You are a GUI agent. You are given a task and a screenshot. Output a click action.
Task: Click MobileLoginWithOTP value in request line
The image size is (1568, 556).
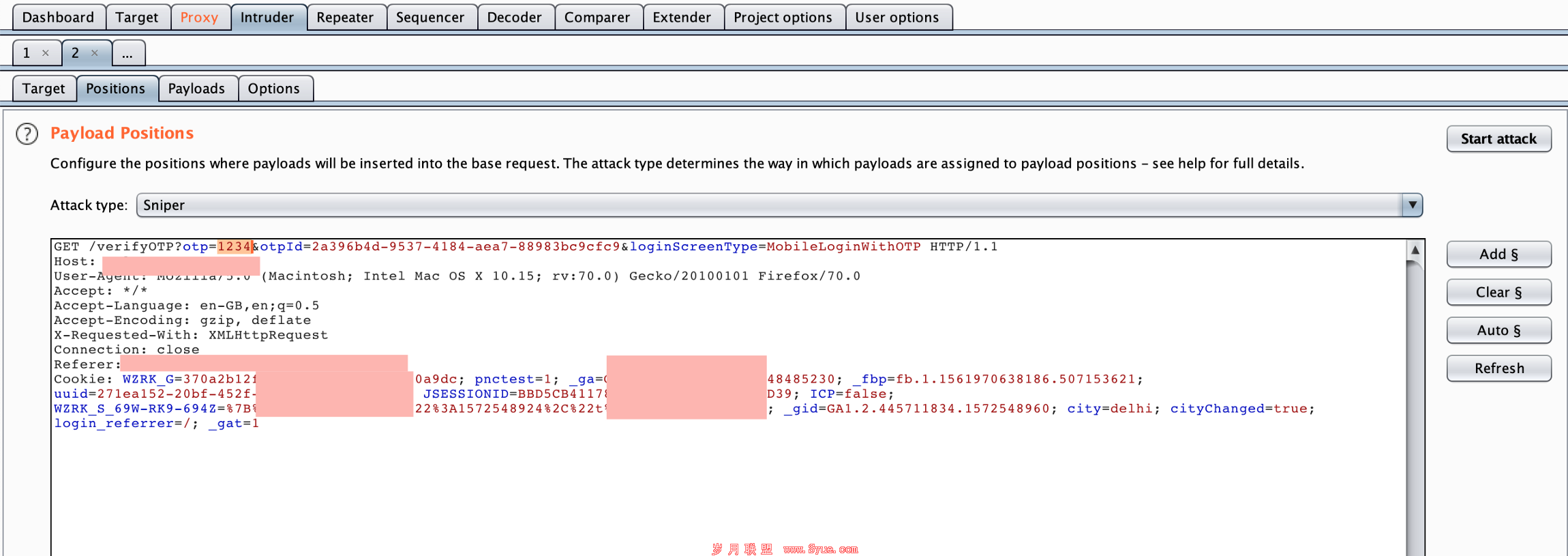(x=843, y=246)
